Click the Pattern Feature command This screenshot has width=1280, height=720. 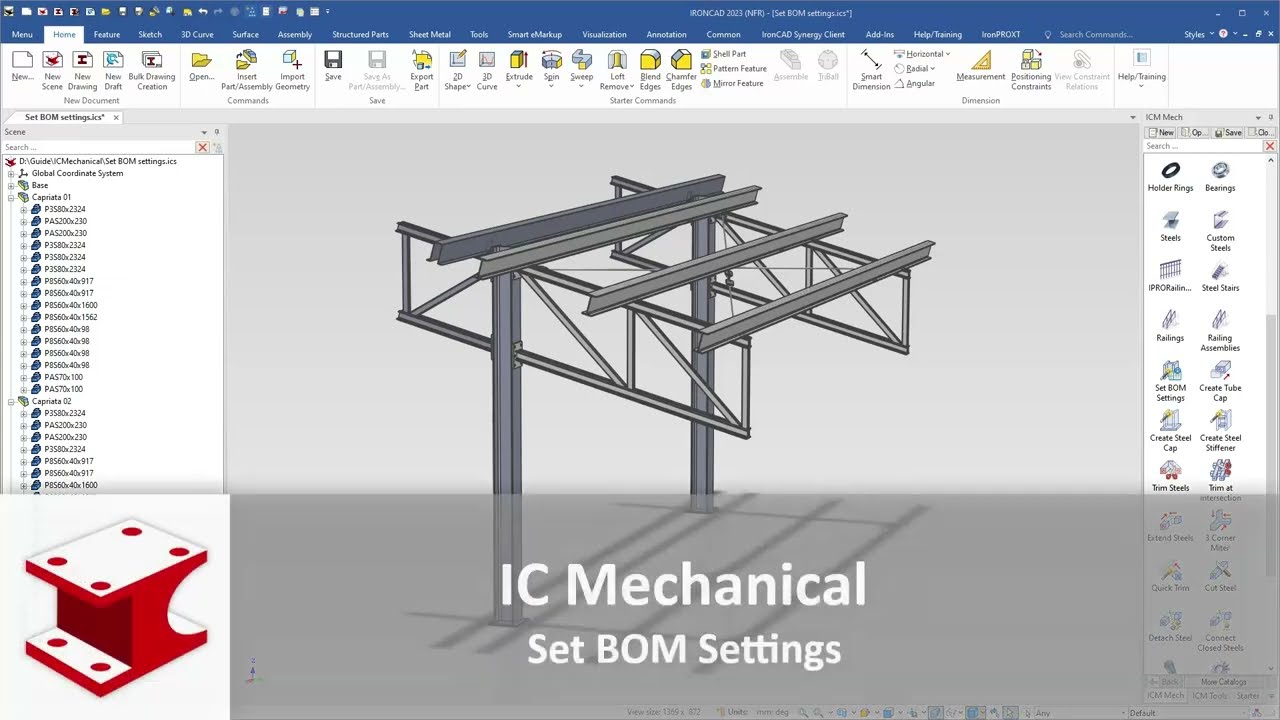733,69
